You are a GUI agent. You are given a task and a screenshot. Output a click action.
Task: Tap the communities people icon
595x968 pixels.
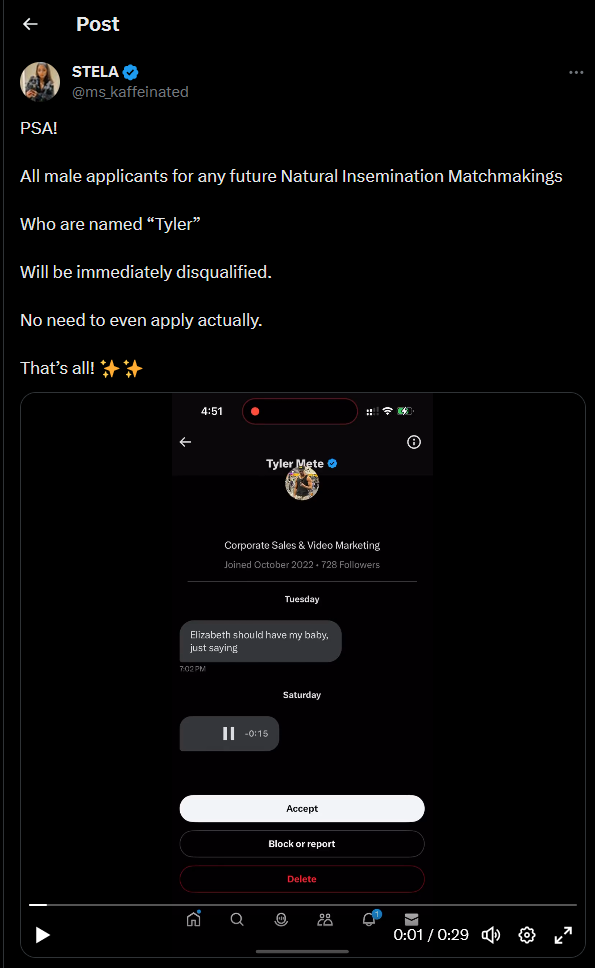point(325,920)
